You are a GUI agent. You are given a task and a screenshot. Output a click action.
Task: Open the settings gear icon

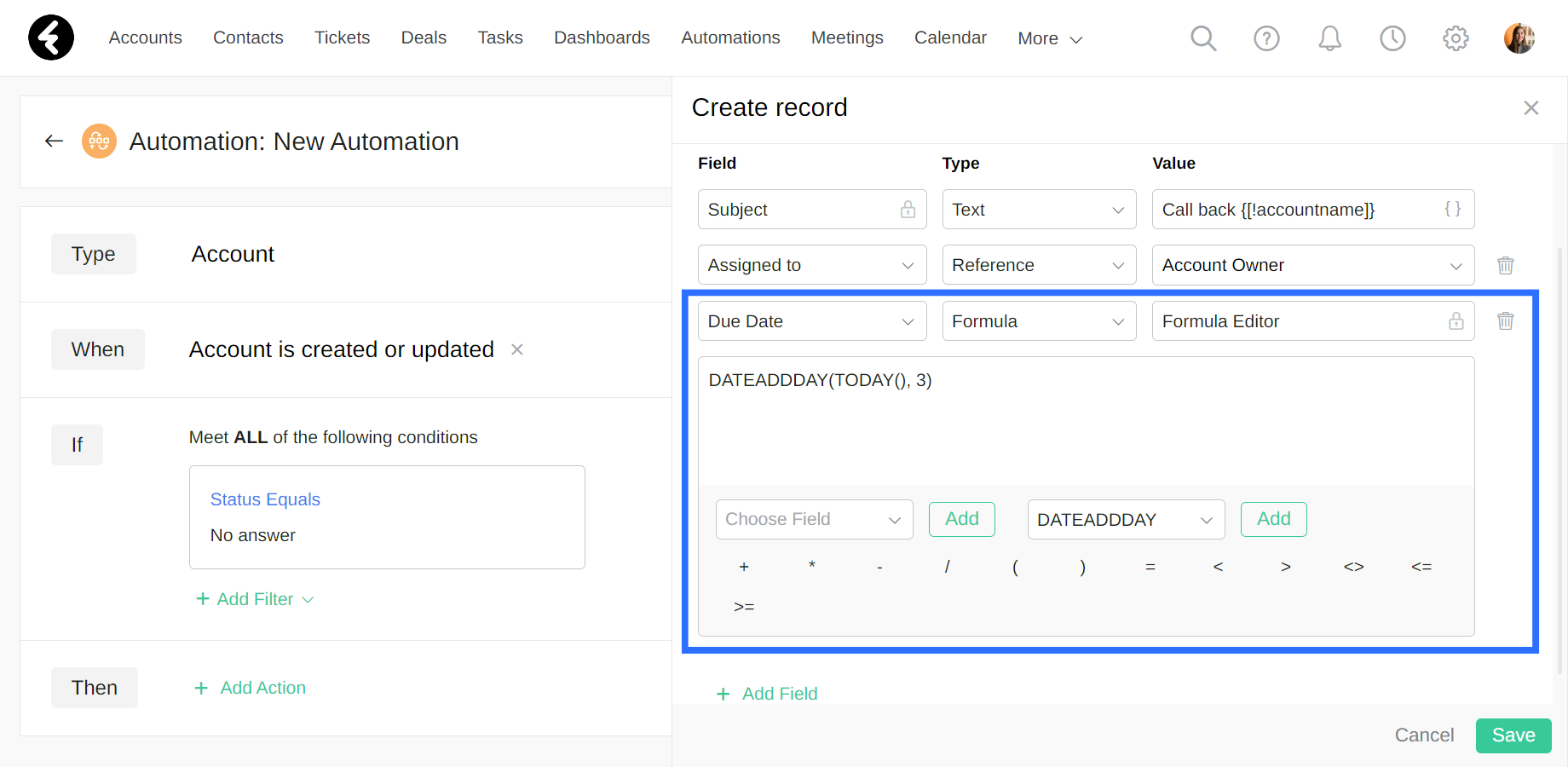(x=1456, y=38)
